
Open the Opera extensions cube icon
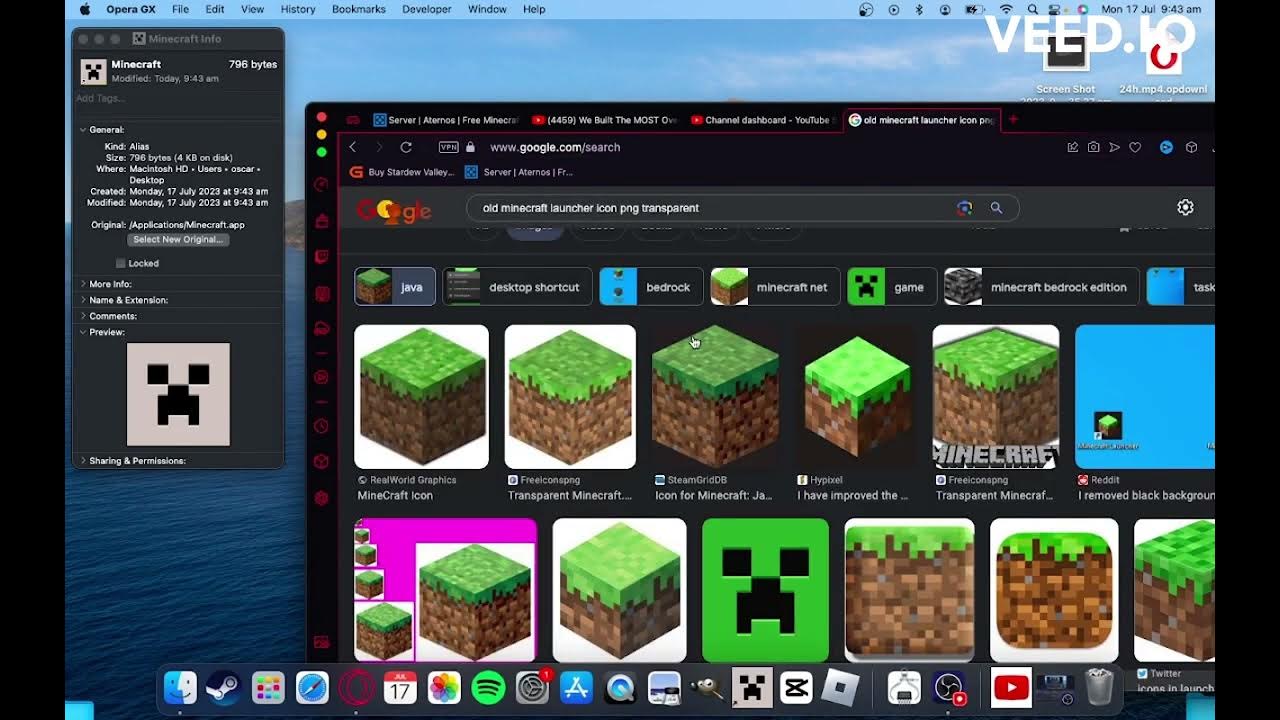[x=1191, y=147]
